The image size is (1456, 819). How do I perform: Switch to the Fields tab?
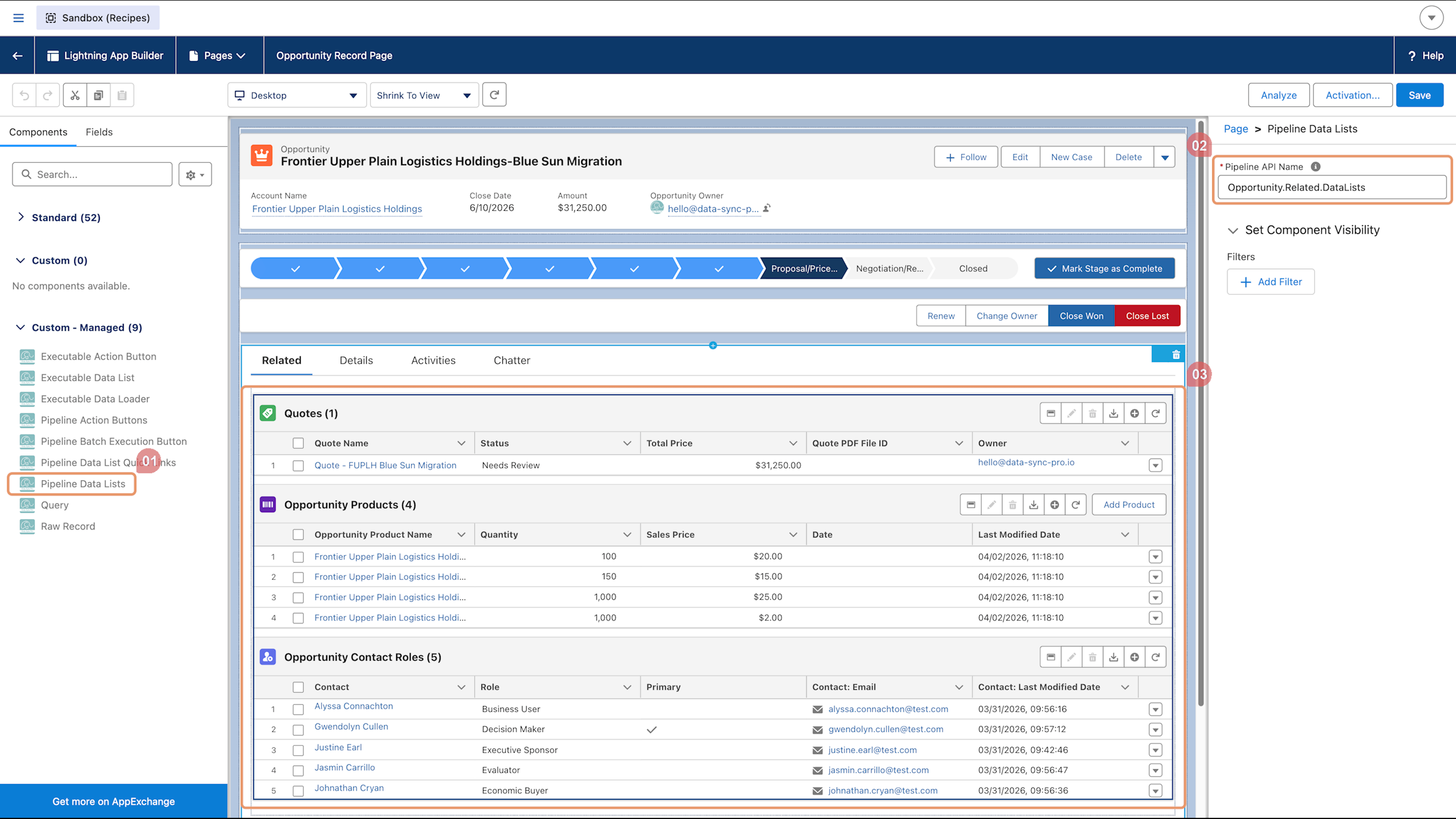coord(99,132)
